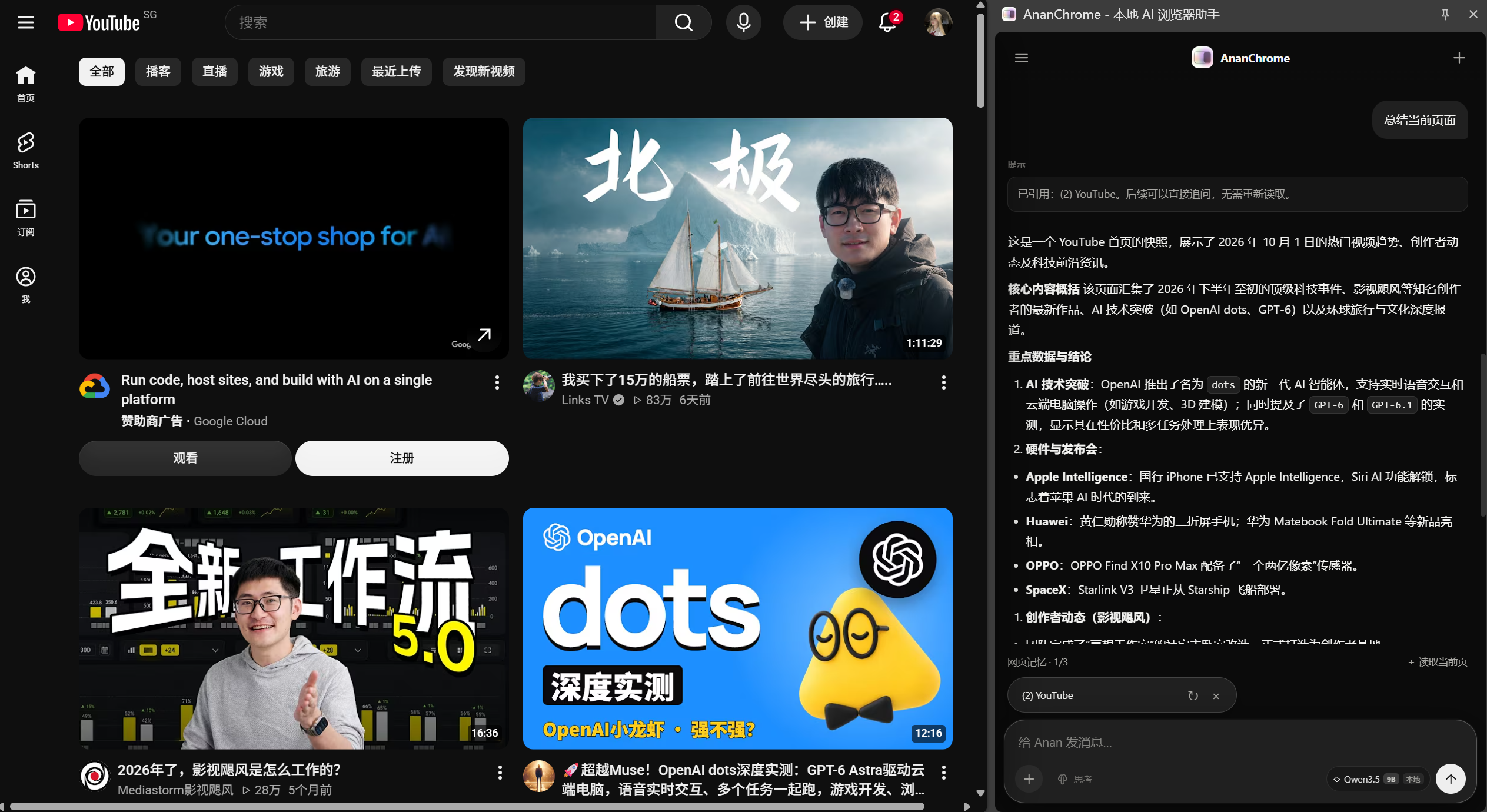Go to 首页 home in sidebar

[x=25, y=84]
